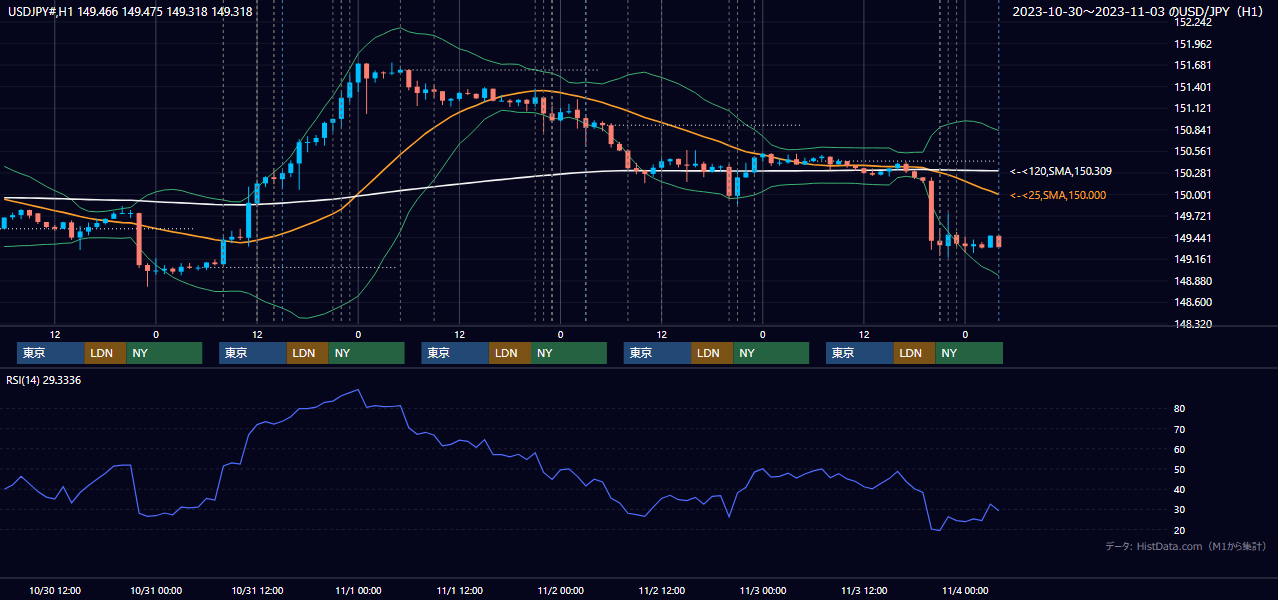Screen dimensions: 1278x600
Task: Click the 東京 session box for 10/30
Action: (51, 353)
